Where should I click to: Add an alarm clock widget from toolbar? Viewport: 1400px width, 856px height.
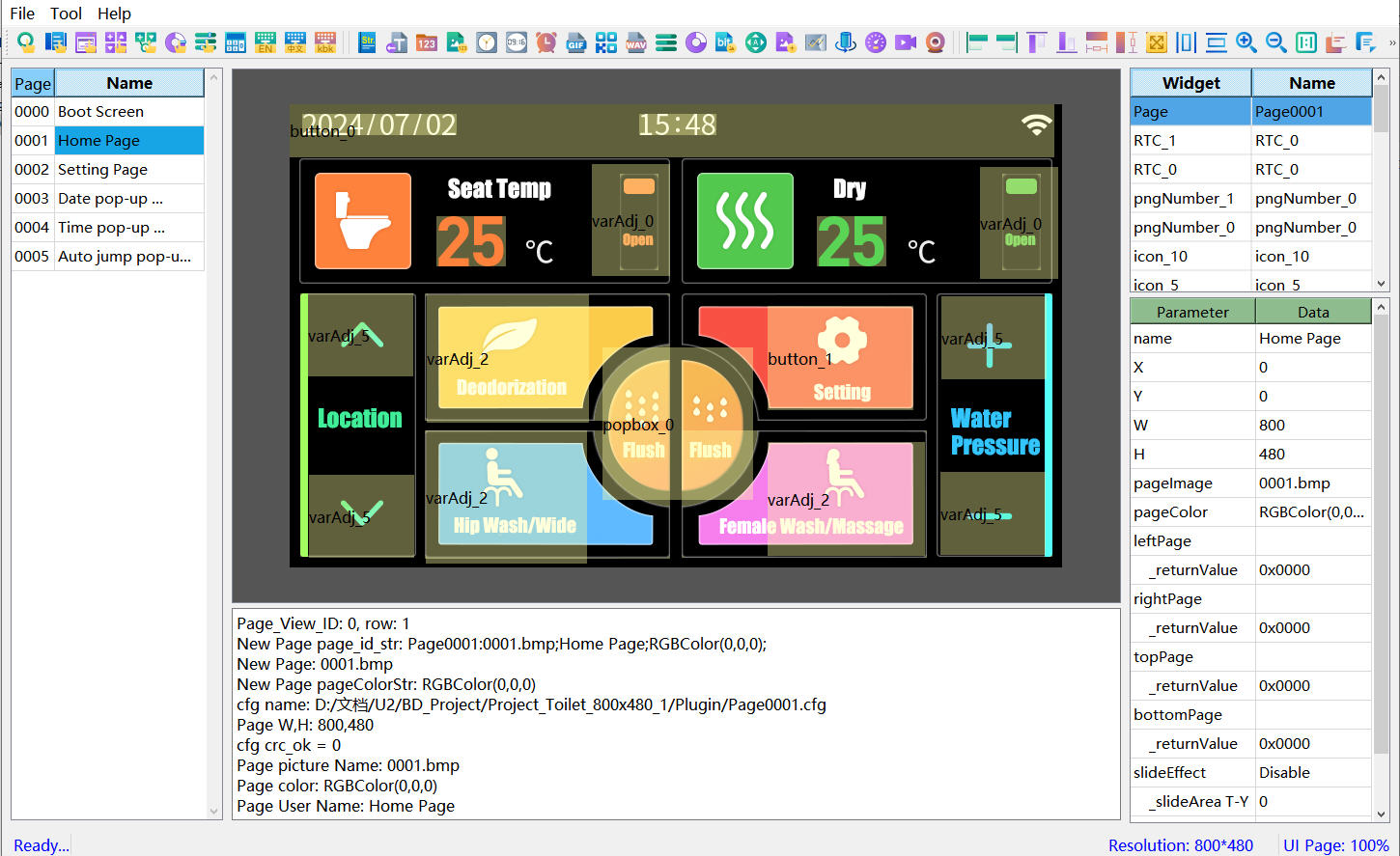coord(546,42)
